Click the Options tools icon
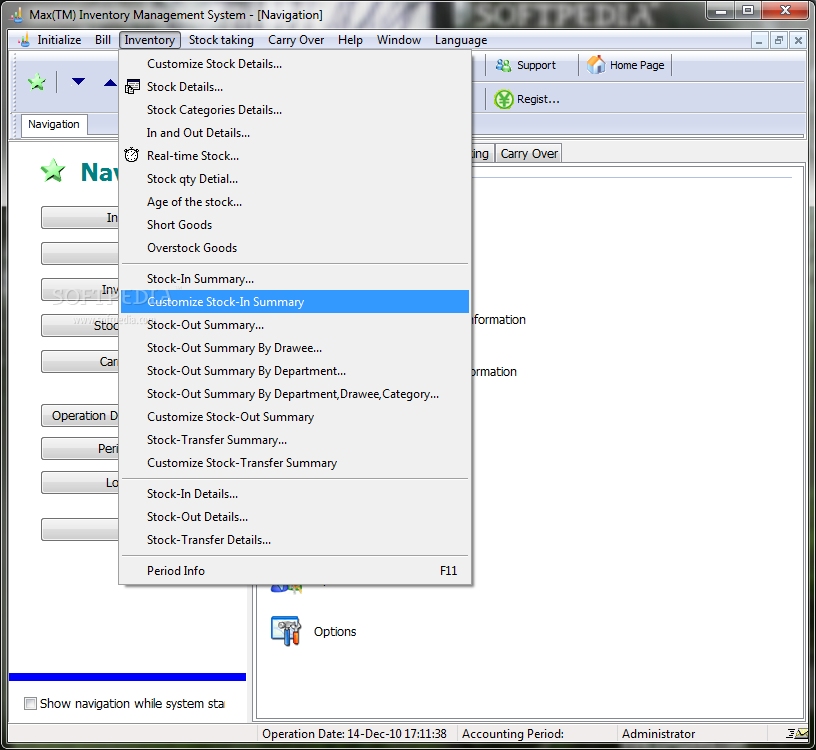 tap(286, 631)
